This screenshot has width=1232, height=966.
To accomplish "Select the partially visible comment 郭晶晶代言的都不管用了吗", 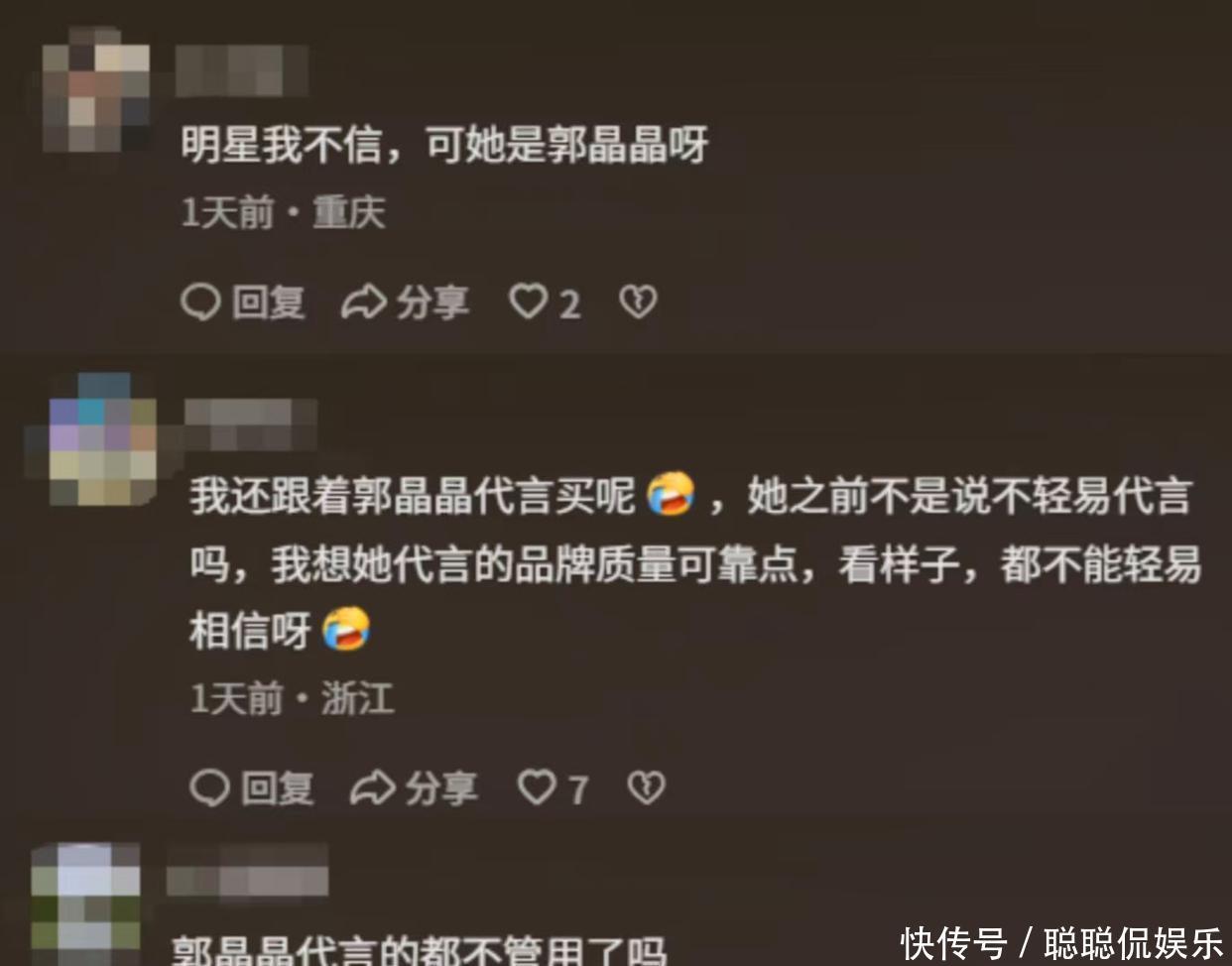I will tap(418, 949).
